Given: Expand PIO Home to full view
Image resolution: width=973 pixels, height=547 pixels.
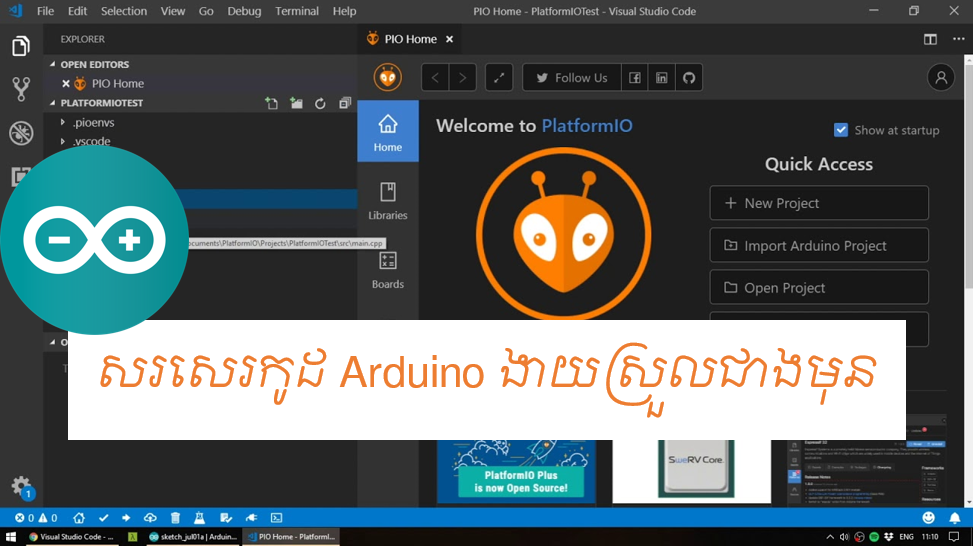Looking at the screenshot, I should (499, 78).
